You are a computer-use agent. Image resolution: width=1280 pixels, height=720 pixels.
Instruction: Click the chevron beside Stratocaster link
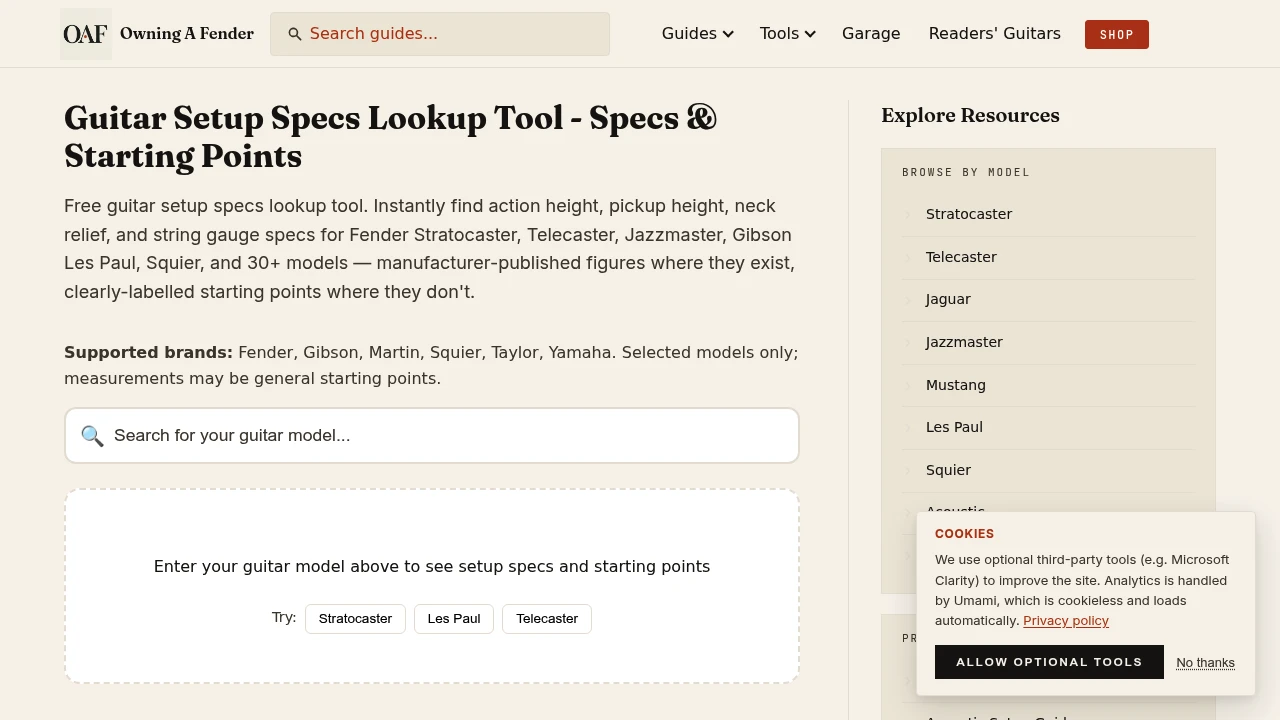(908, 214)
